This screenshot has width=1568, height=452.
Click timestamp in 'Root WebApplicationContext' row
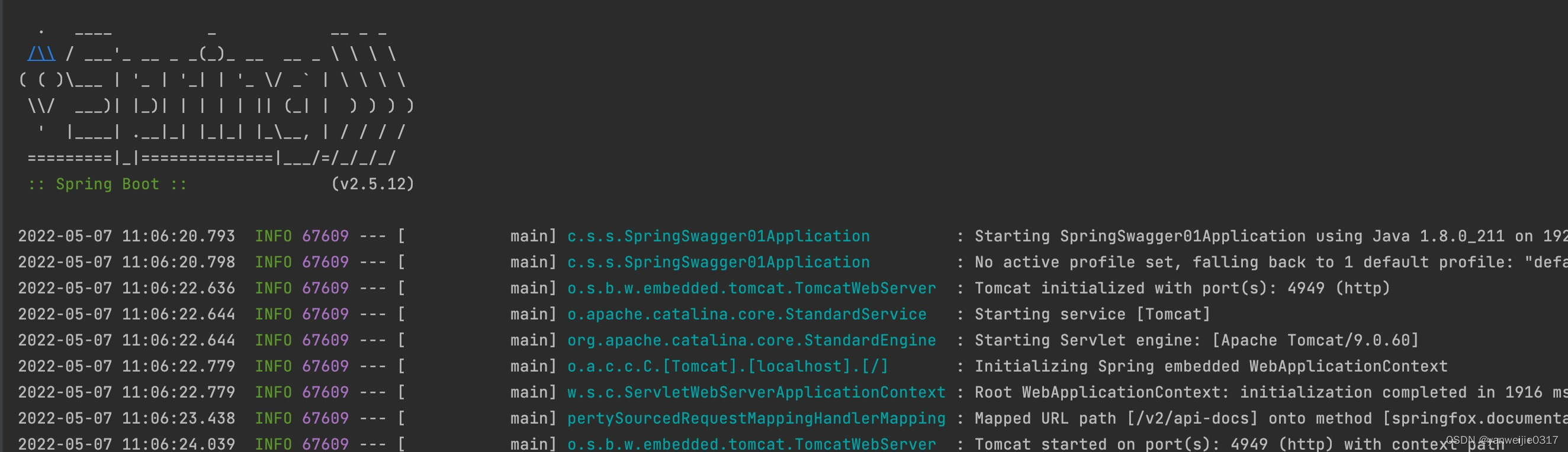[127, 392]
